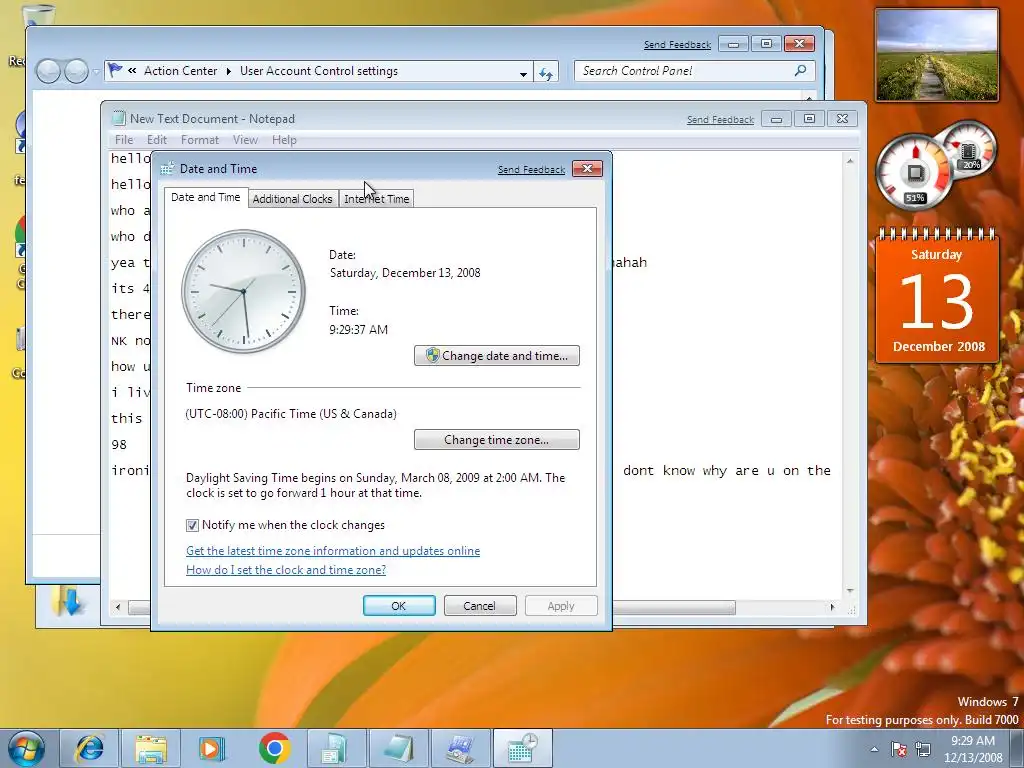Image resolution: width=1024 pixels, height=768 pixels.
Task: Click the calendar gadget showing Saturday 13
Action: [x=938, y=297]
